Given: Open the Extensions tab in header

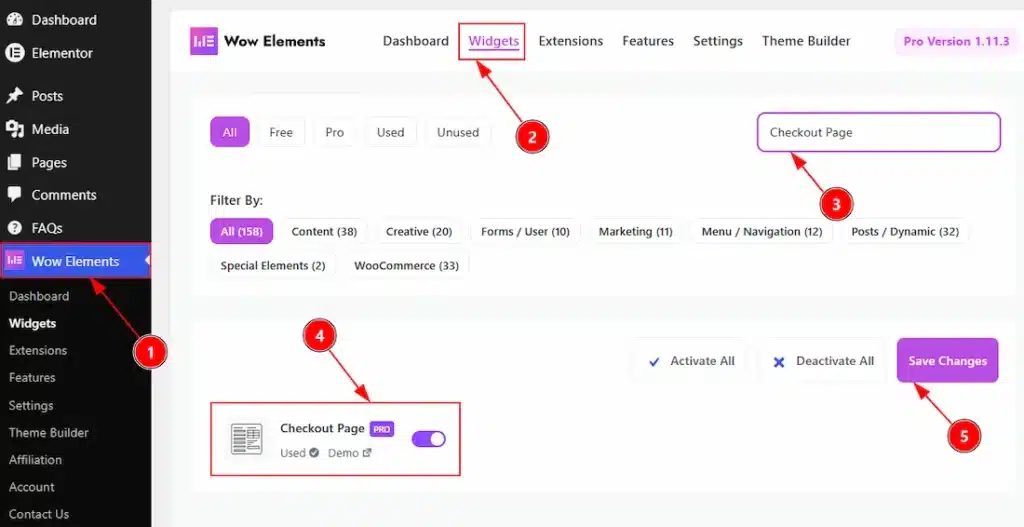Looking at the screenshot, I should tap(571, 41).
